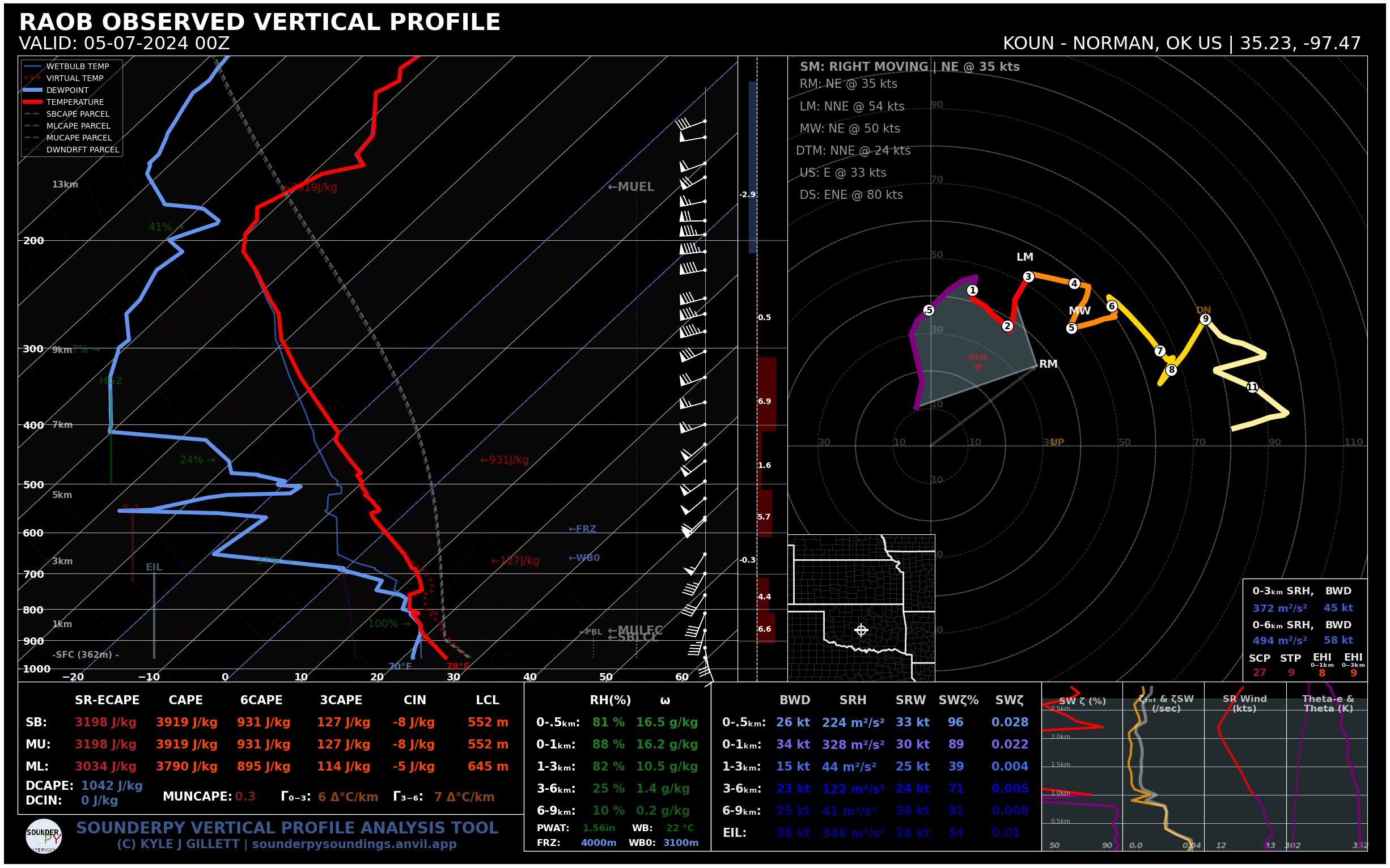Click the Theta-e & Theta (K) panel
1390x868 pixels.
(1327, 767)
